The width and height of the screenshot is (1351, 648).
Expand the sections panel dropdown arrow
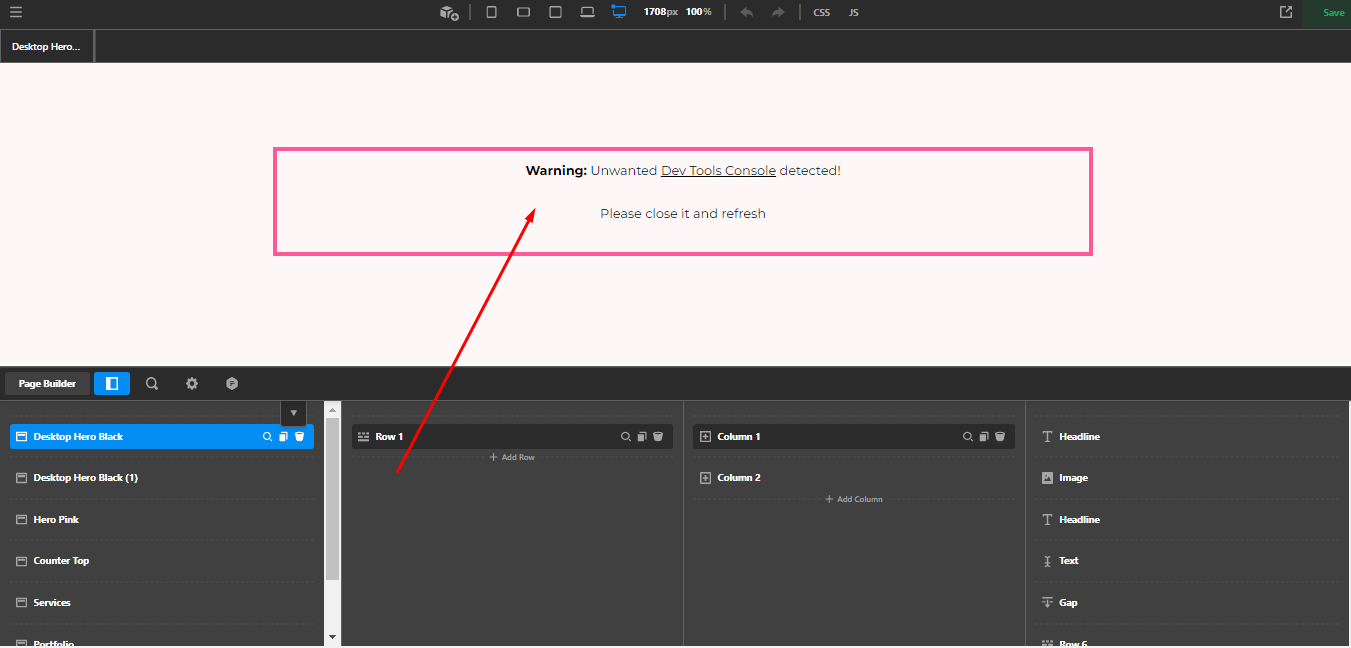293,413
